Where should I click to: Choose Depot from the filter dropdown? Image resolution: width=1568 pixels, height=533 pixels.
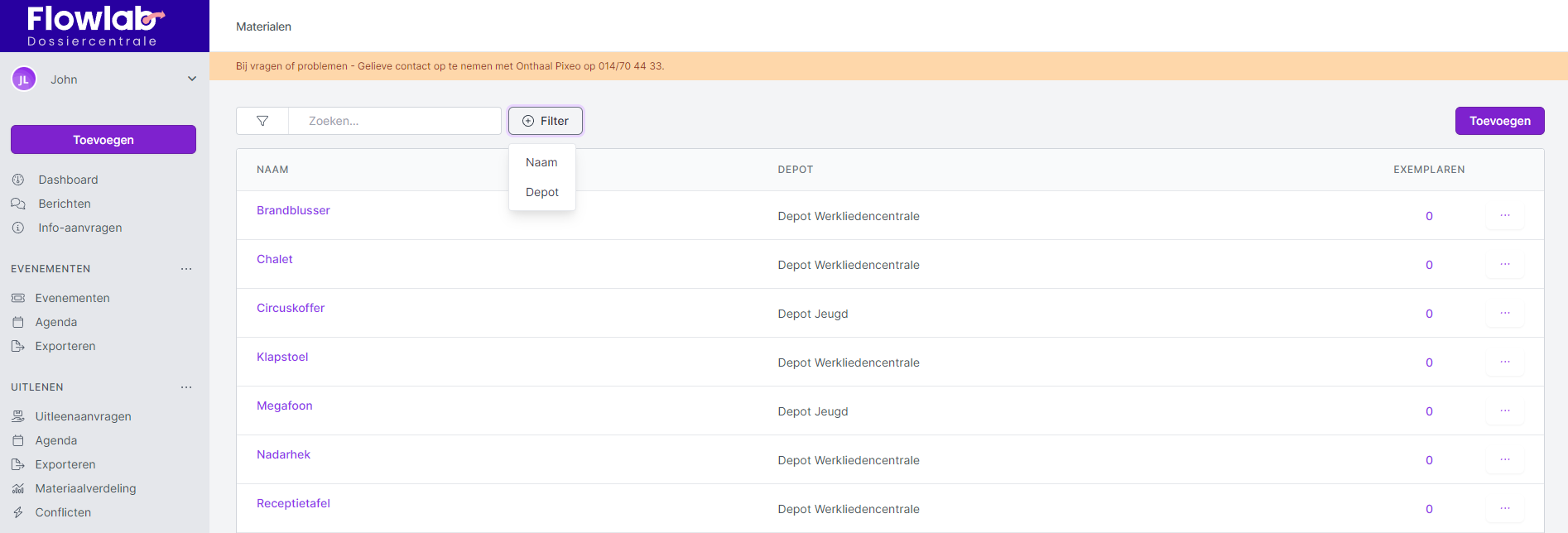coord(541,192)
